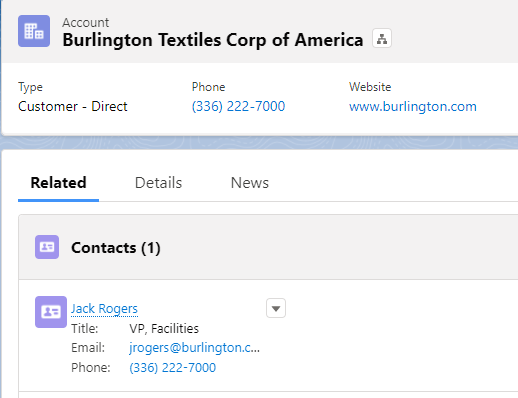The width and height of the screenshot is (518, 398).
Task: Click the Account building icon
Action: pyautogui.click(x=34, y=31)
